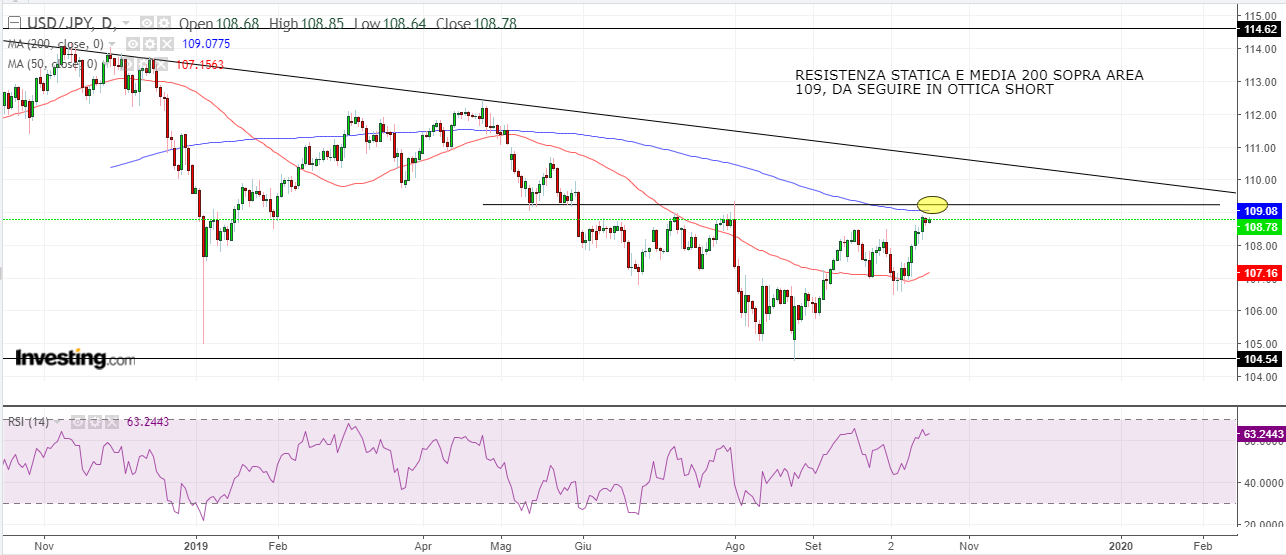This screenshot has height=555, width=1286.
Task: Click the 2020 label on time axis
Action: coord(1121,546)
